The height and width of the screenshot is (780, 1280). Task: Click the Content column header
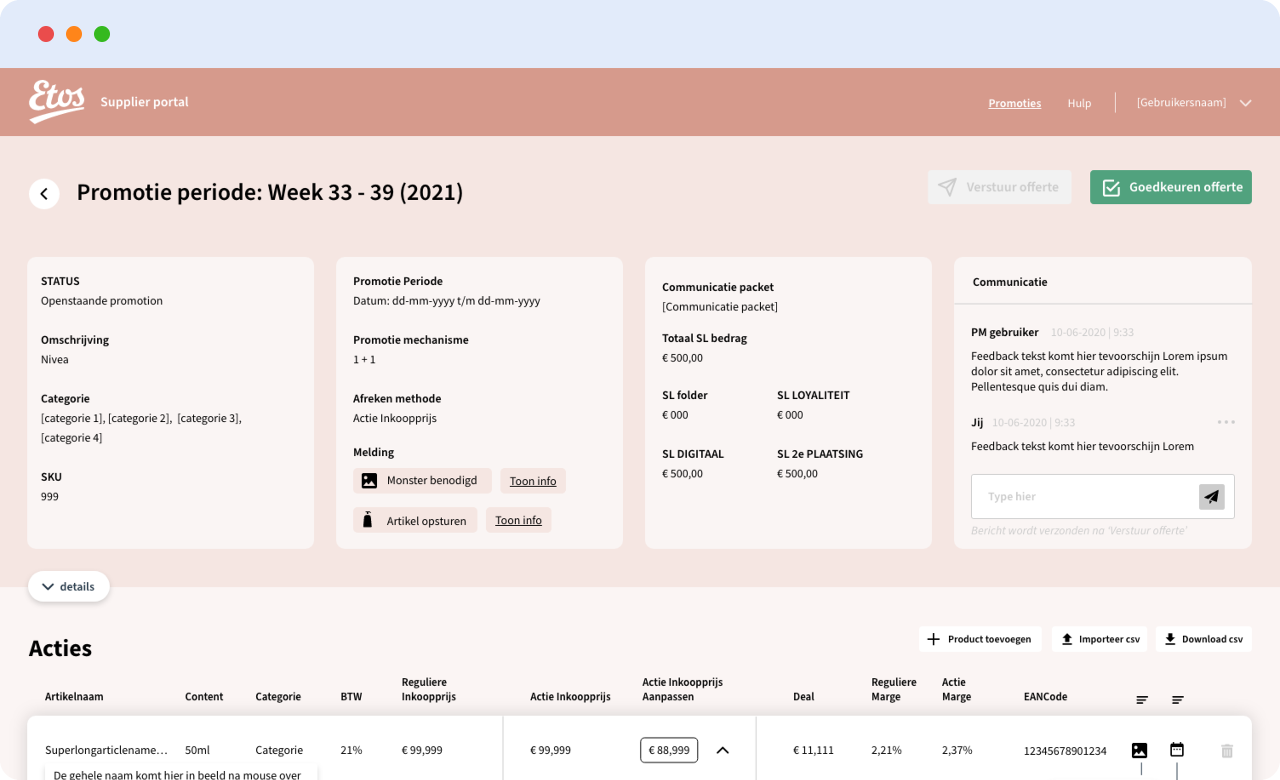click(x=204, y=697)
